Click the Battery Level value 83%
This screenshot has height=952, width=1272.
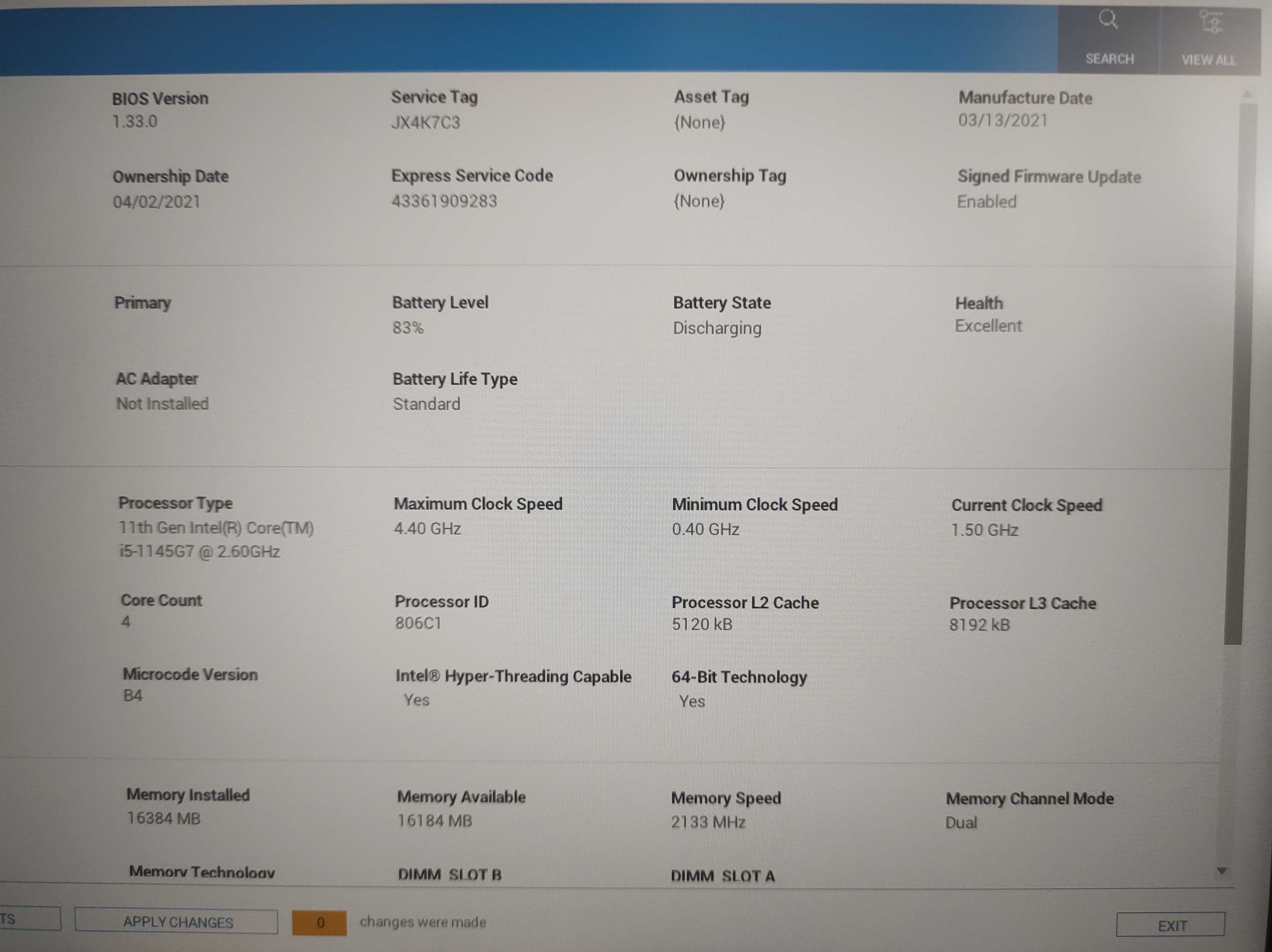tap(408, 328)
